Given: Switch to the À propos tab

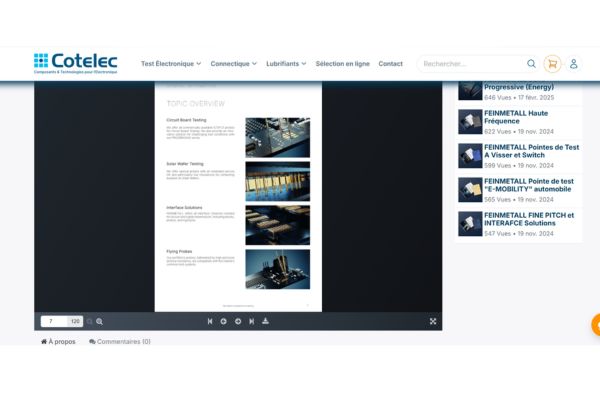Looking at the screenshot, I should click(x=58, y=341).
